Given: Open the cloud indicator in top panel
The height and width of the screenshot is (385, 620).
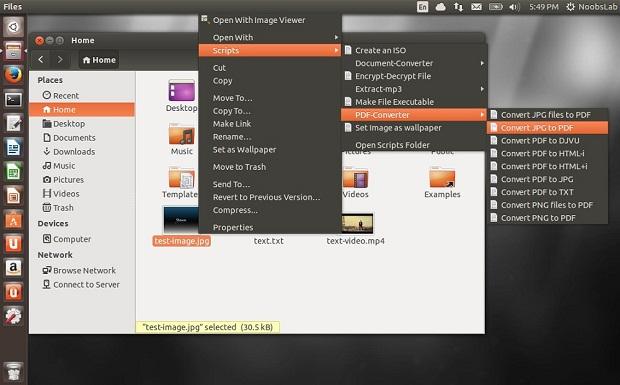Looking at the screenshot, I should pos(440,7).
